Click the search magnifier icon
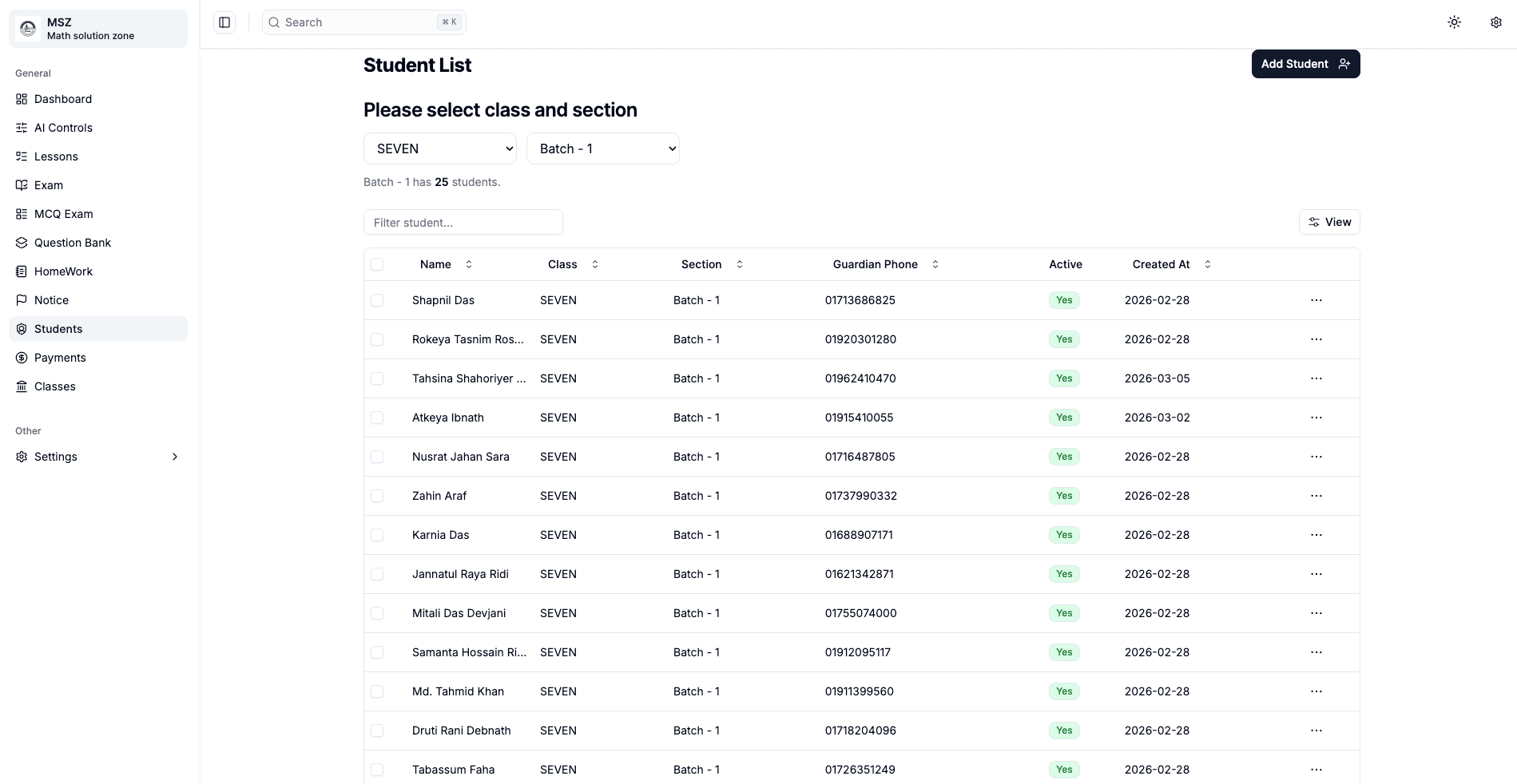 (274, 22)
